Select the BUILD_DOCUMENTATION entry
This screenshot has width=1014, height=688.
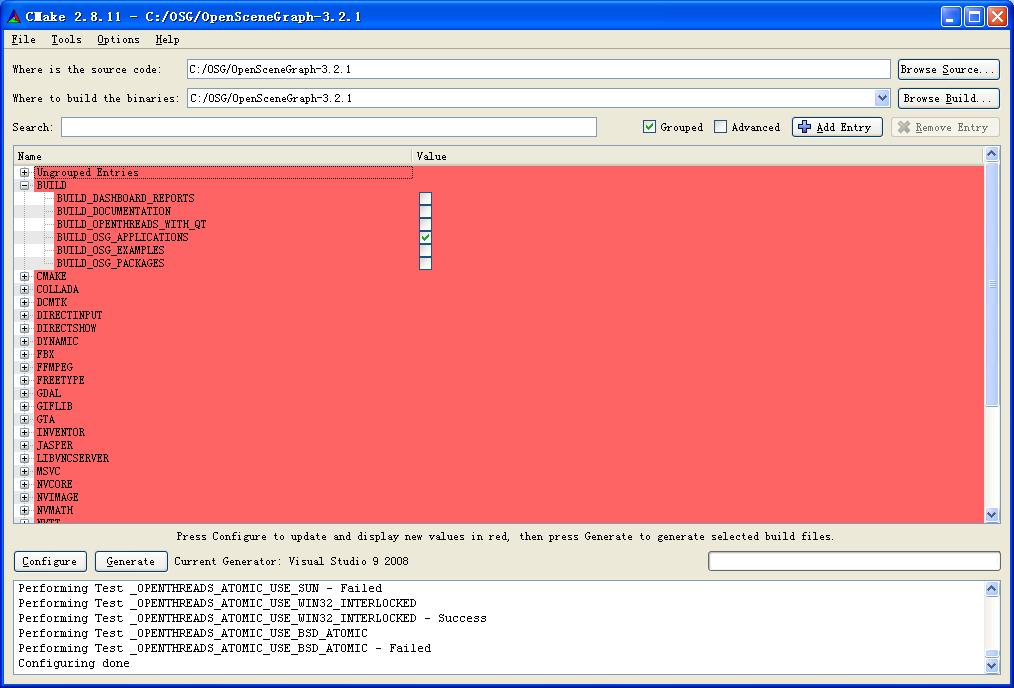114,211
